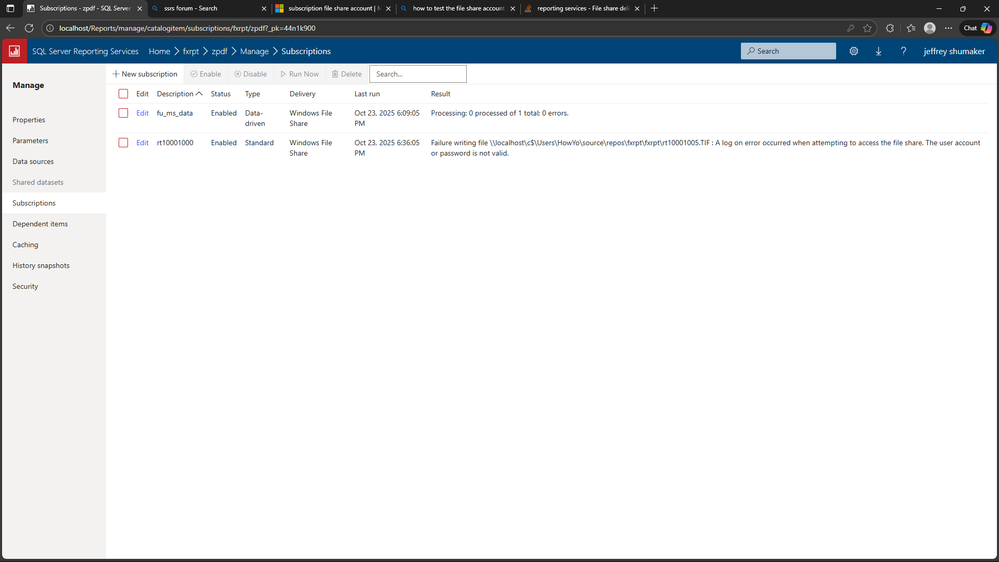Edit the rt10001000 subscription
999x562 pixels.
click(x=142, y=143)
